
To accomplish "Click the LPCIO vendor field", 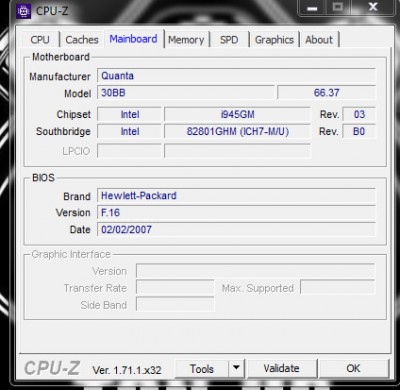I will point(130,151).
